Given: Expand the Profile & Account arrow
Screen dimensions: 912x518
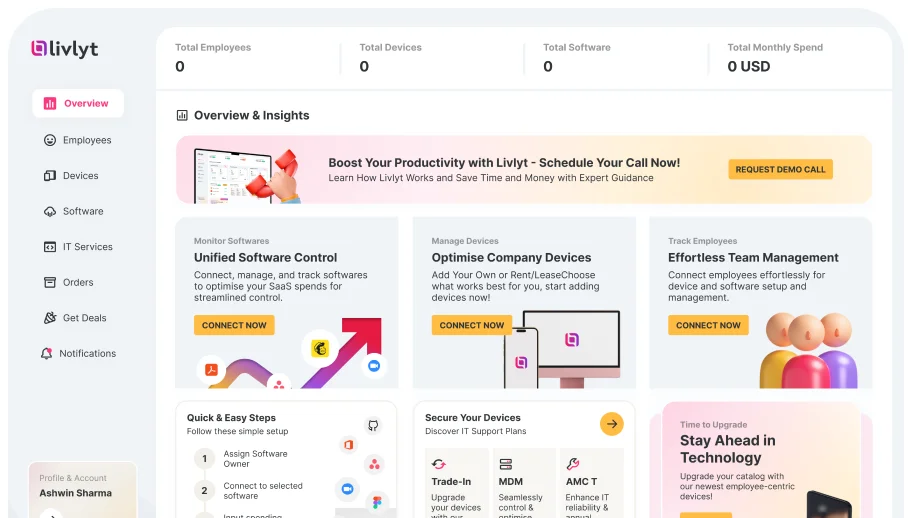Looking at the screenshot, I should coord(51,513).
